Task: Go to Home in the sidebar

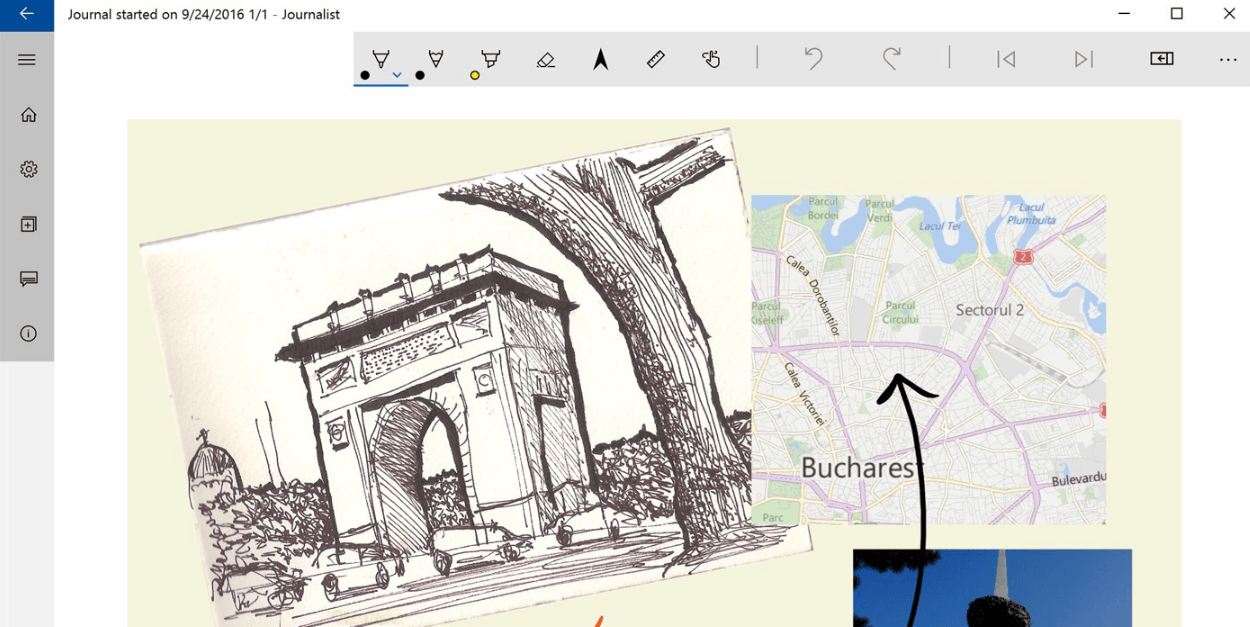Action: pos(28,115)
